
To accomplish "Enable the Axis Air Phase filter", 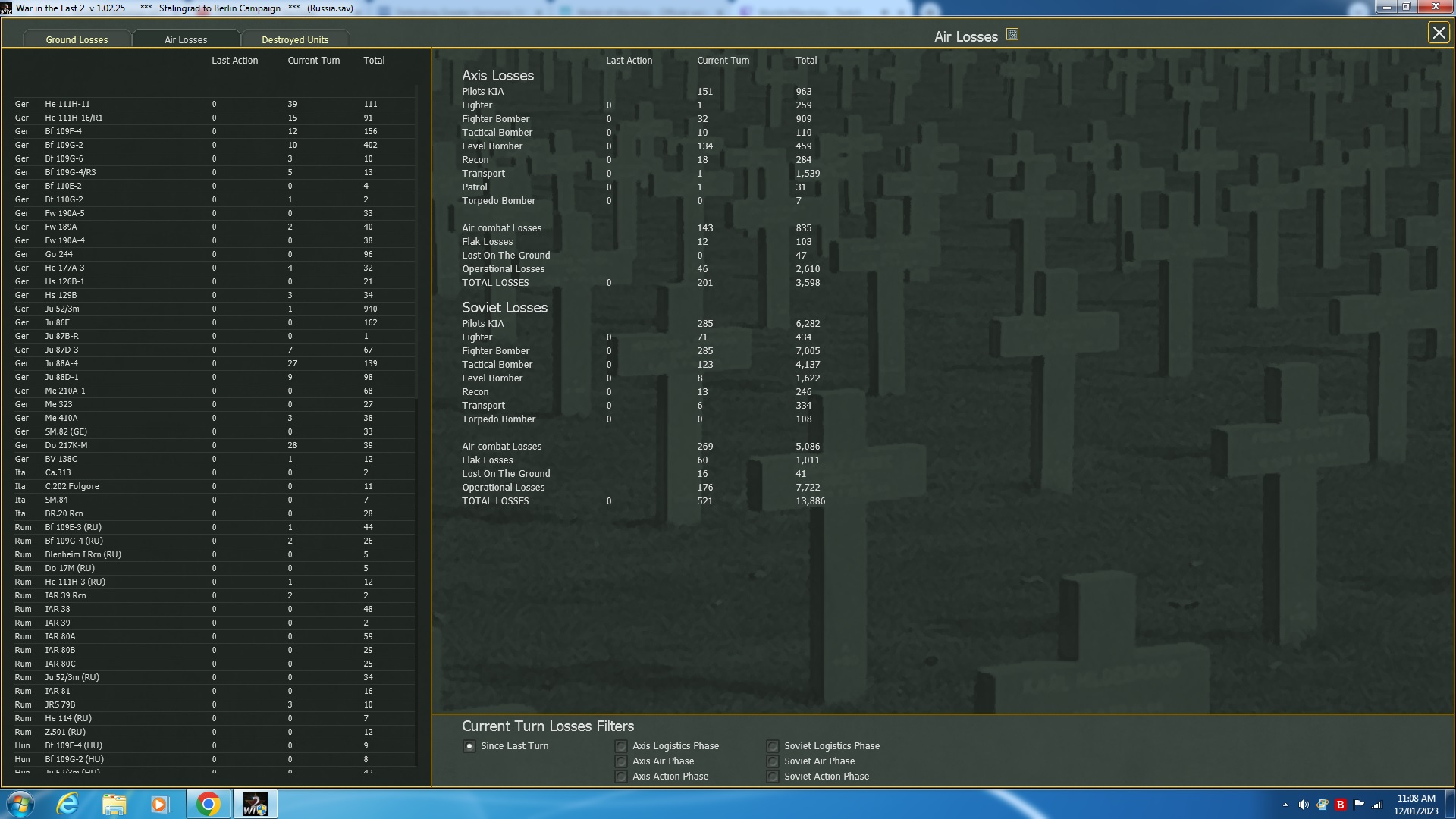I will coord(621,761).
